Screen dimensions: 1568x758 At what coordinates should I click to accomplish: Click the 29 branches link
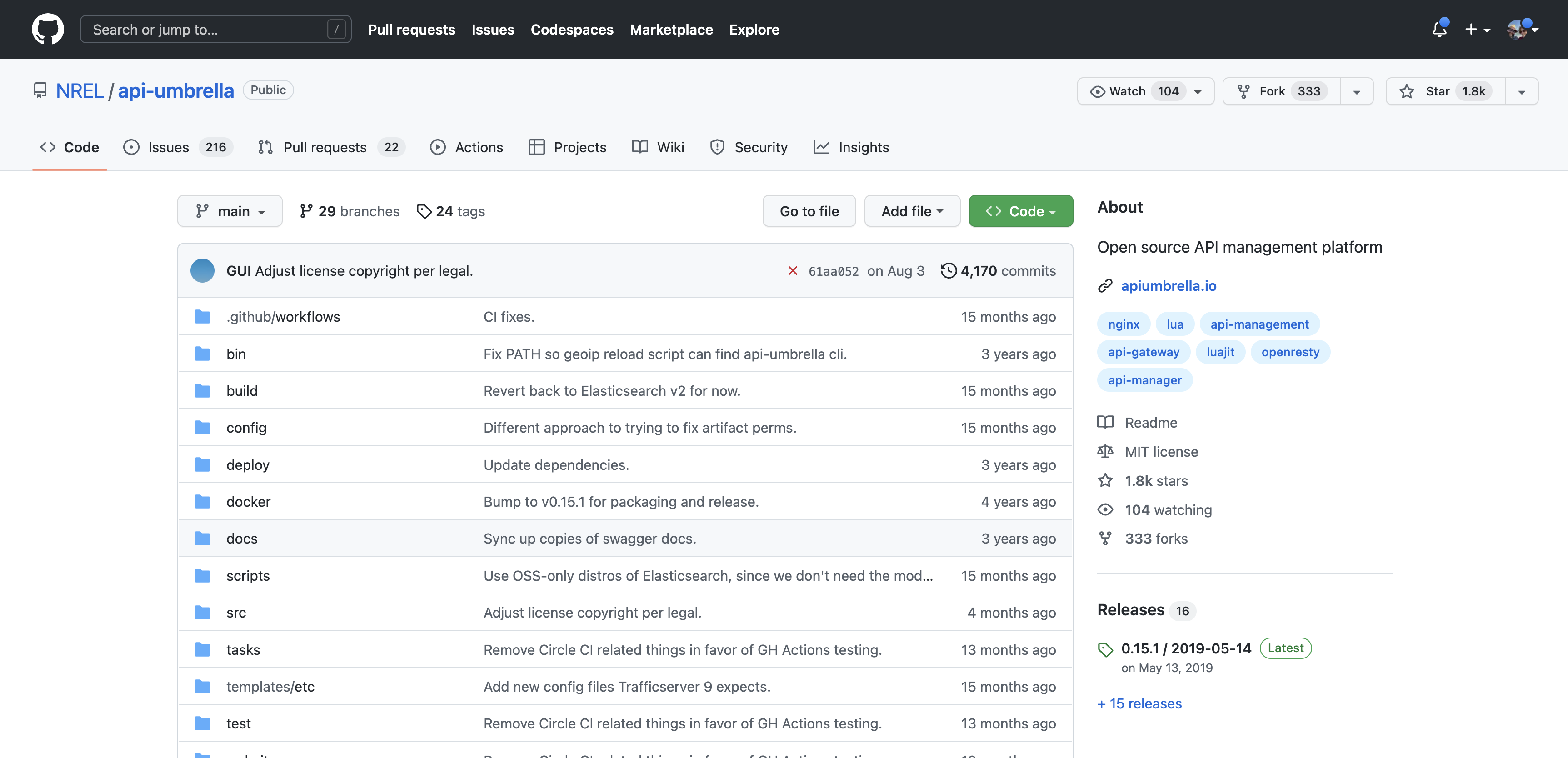coord(350,211)
